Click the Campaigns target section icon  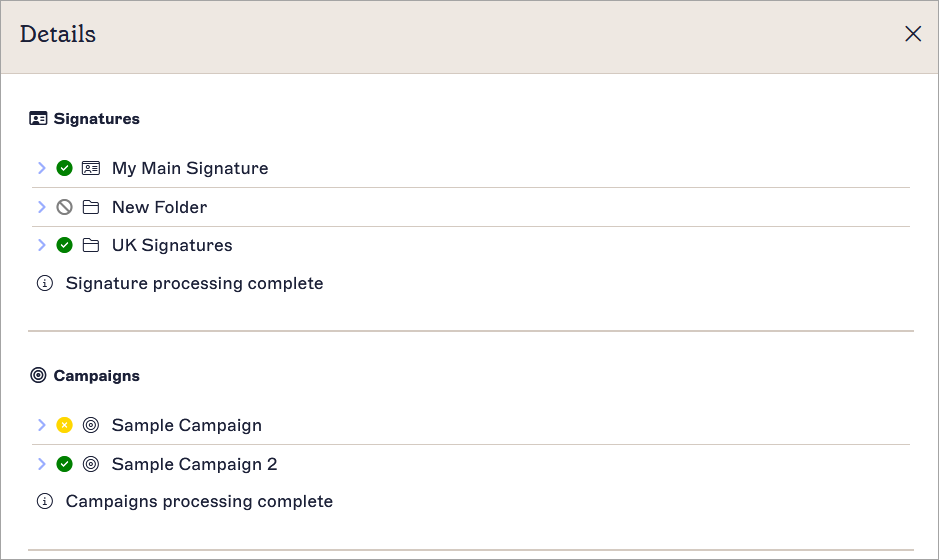[x=38, y=376]
